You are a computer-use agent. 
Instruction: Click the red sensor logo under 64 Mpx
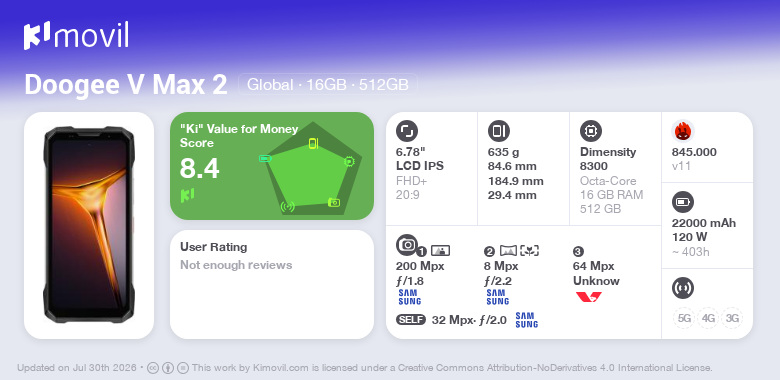coord(588,297)
